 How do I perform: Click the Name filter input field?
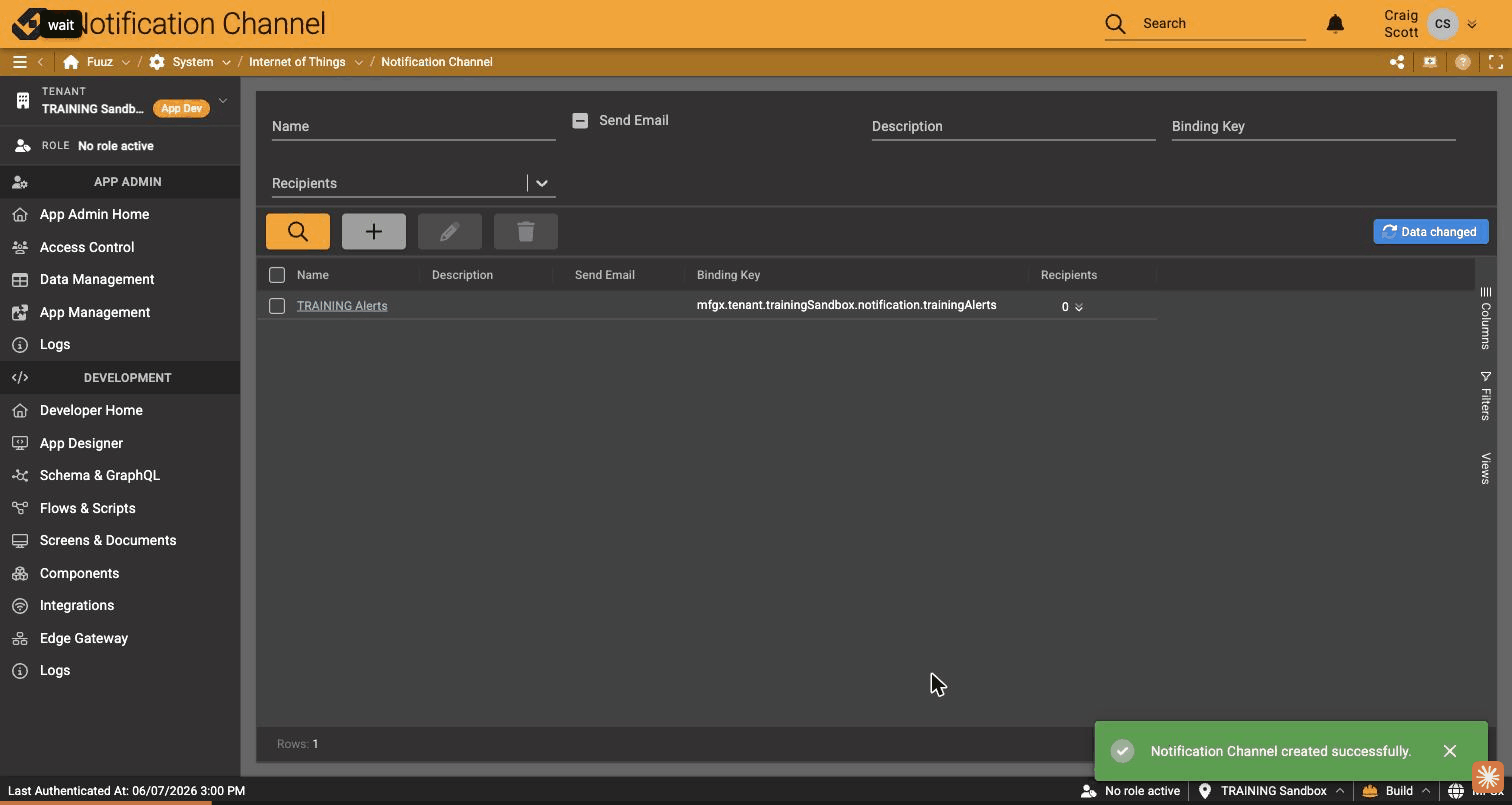tap(413, 126)
